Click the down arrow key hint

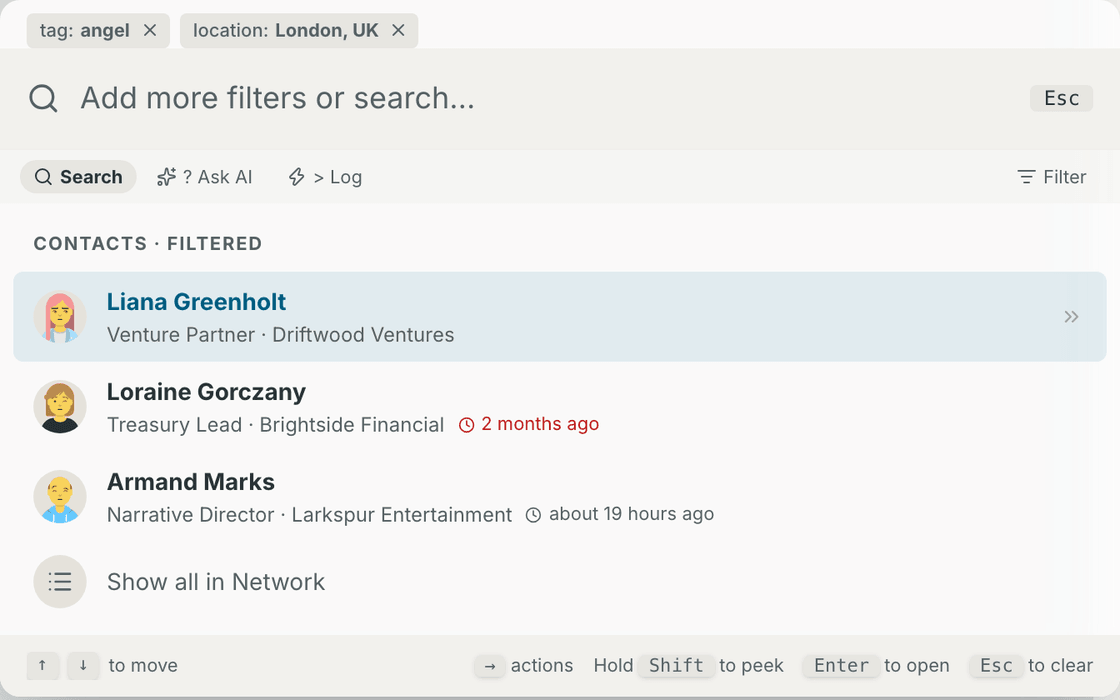(84, 666)
